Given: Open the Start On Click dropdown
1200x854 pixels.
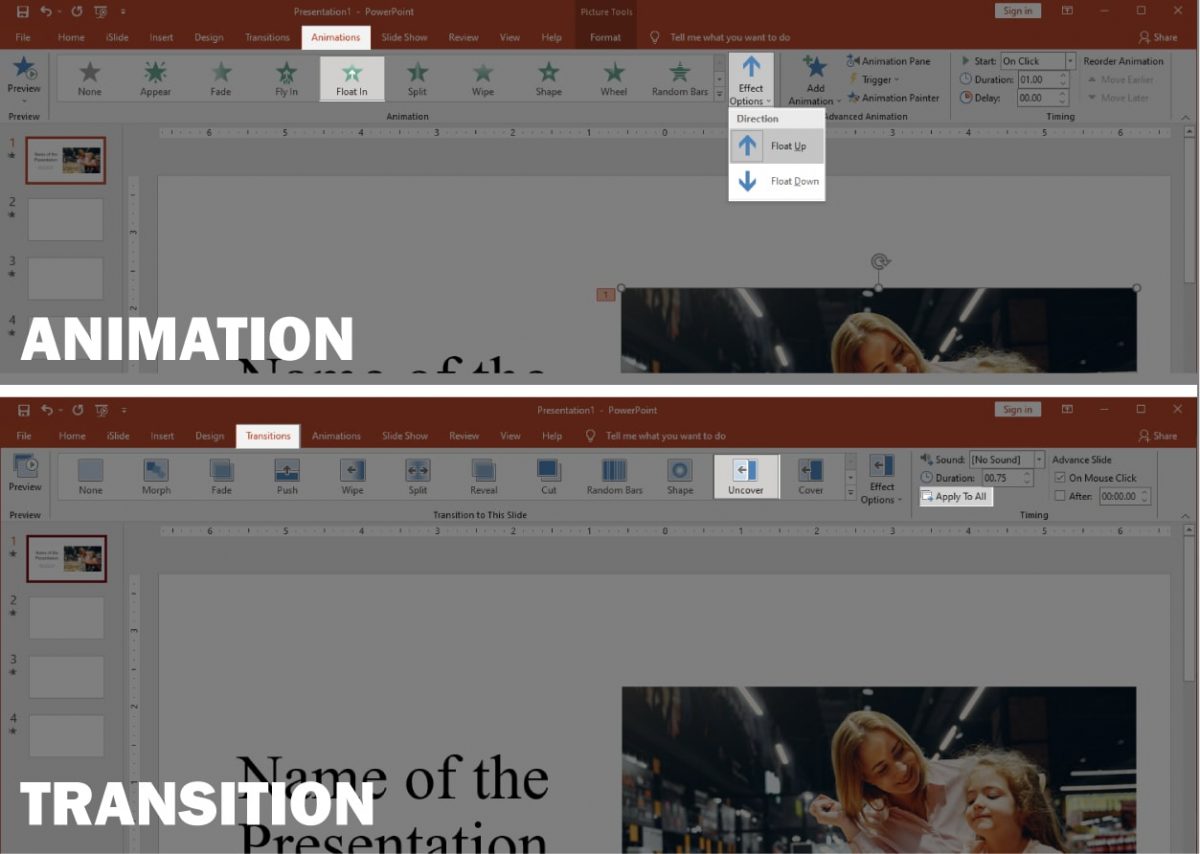Looking at the screenshot, I should click(x=1070, y=60).
